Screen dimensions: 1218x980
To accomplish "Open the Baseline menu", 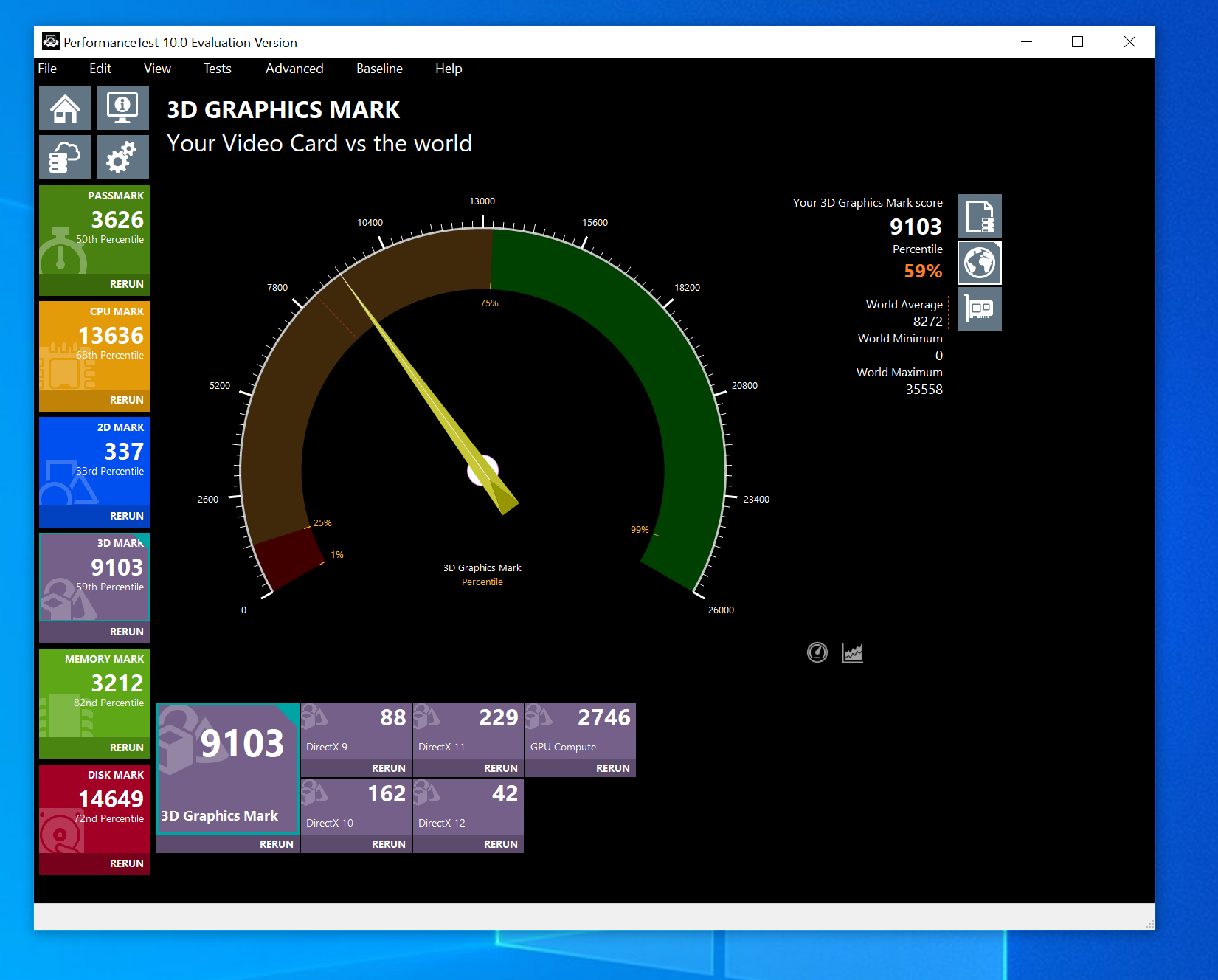I will coord(379,69).
